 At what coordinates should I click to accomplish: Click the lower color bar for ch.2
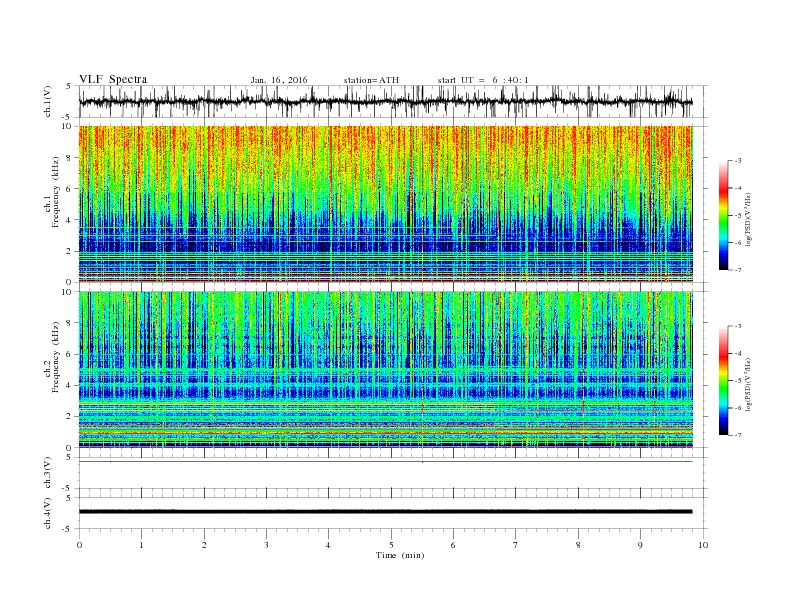point(723,381)
